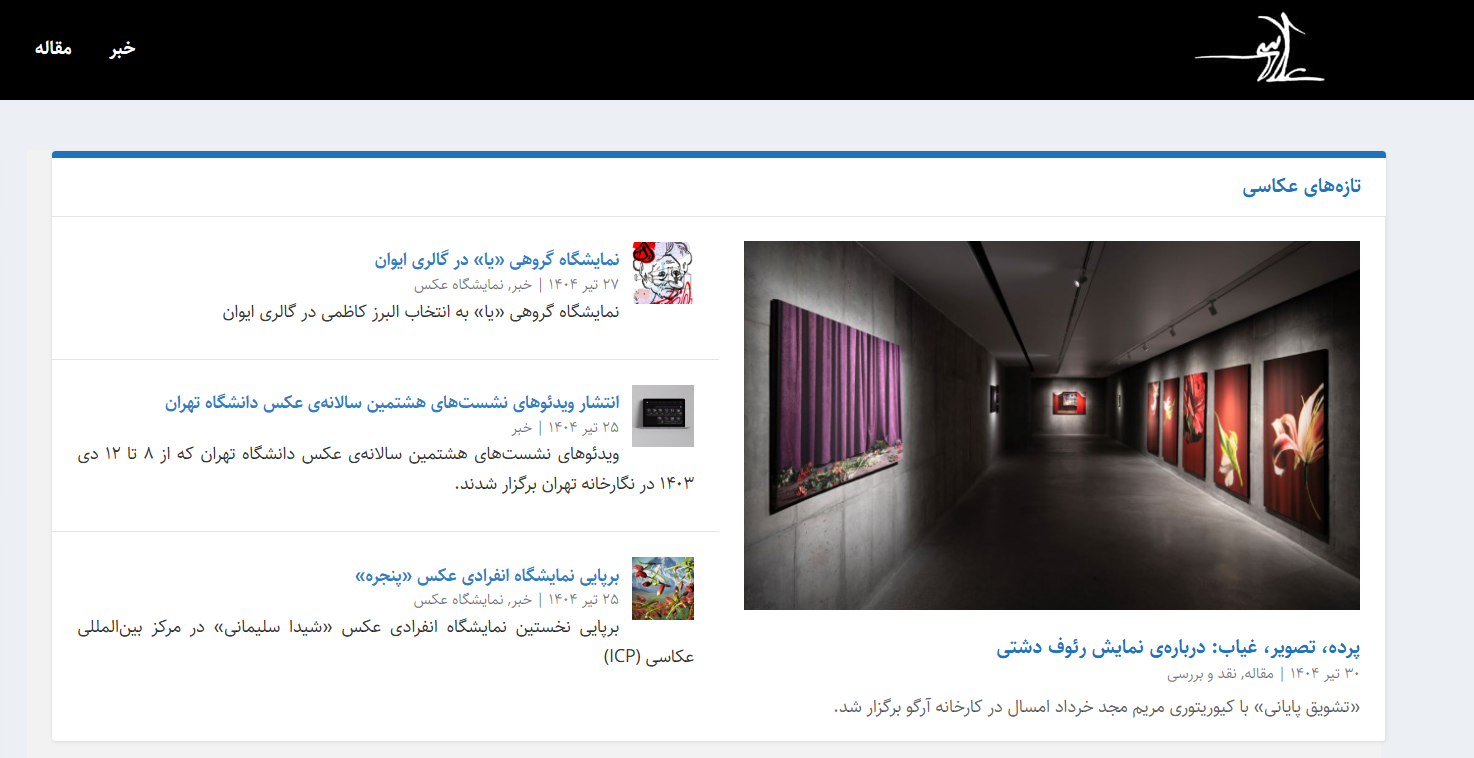Image resolution: width=1474 pixels, height=758 pixels.
Task: Open برپایی نمایشگاه انفرادی عکس «پنجره» headline
Action: [x=487, y=576]
